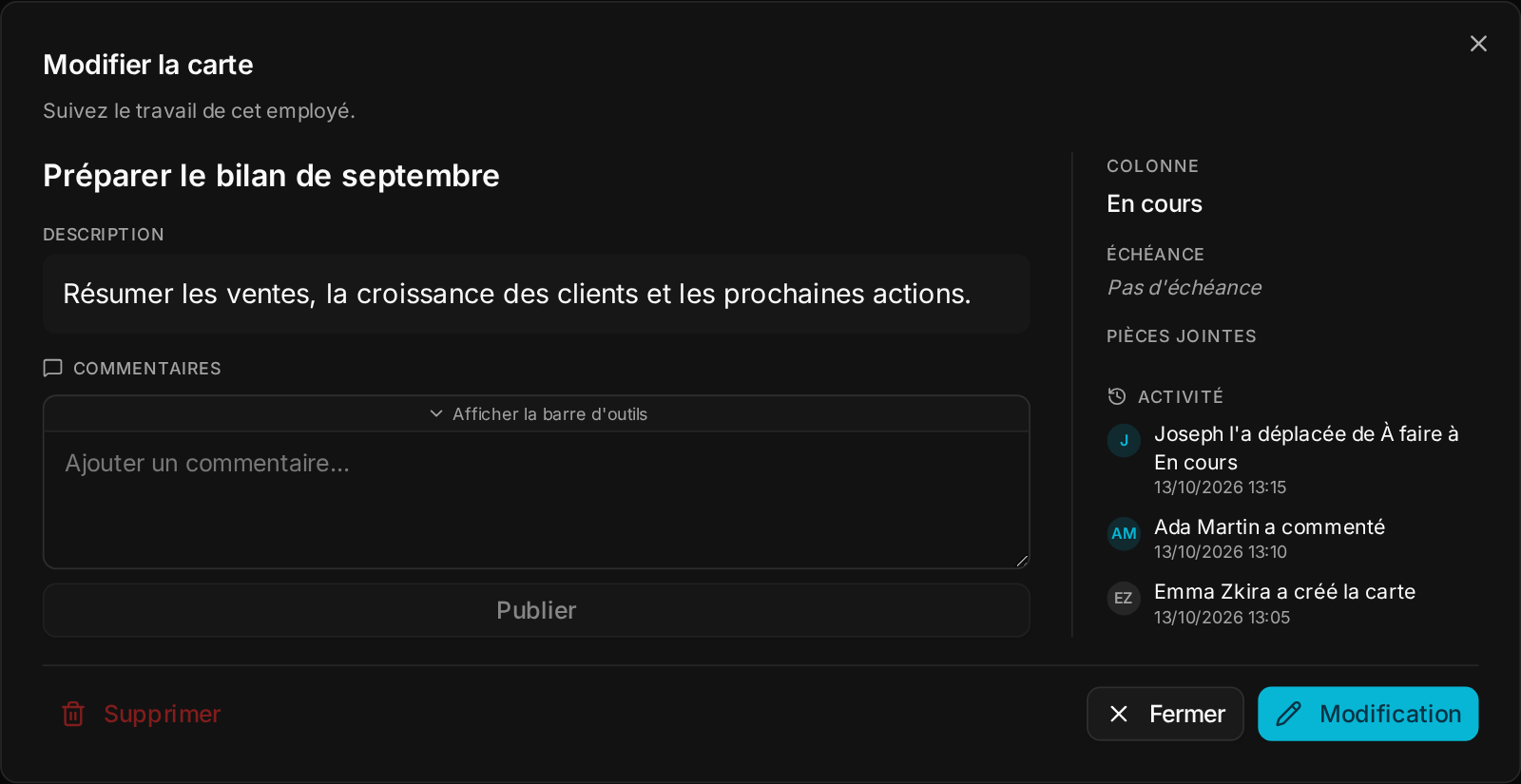Click the timestamp 13/10/2026 13:15
The width and height of the screenshot is (1521, 784).
coord(1220,487)
